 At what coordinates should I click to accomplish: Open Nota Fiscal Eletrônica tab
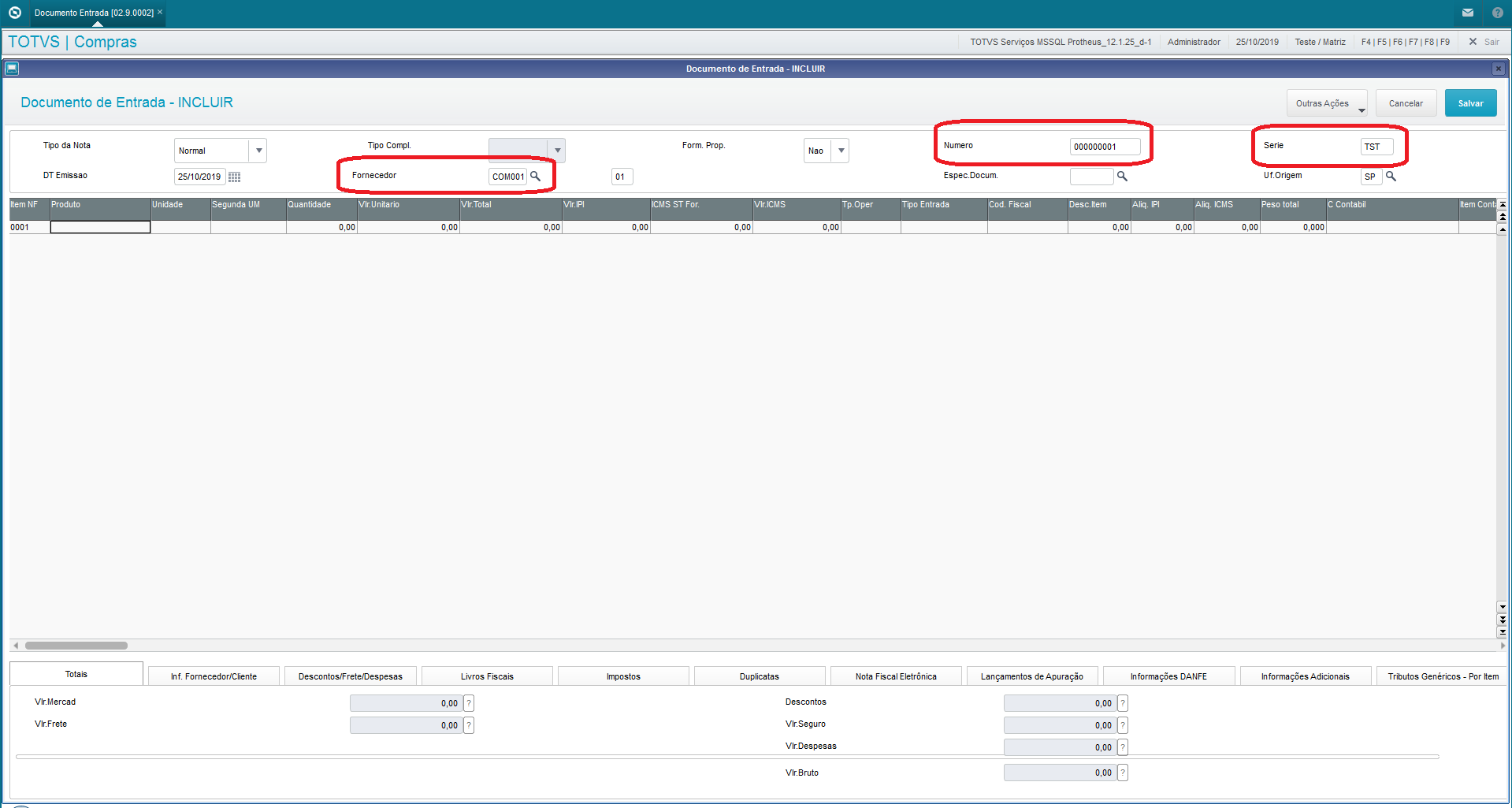click(896, 676)
